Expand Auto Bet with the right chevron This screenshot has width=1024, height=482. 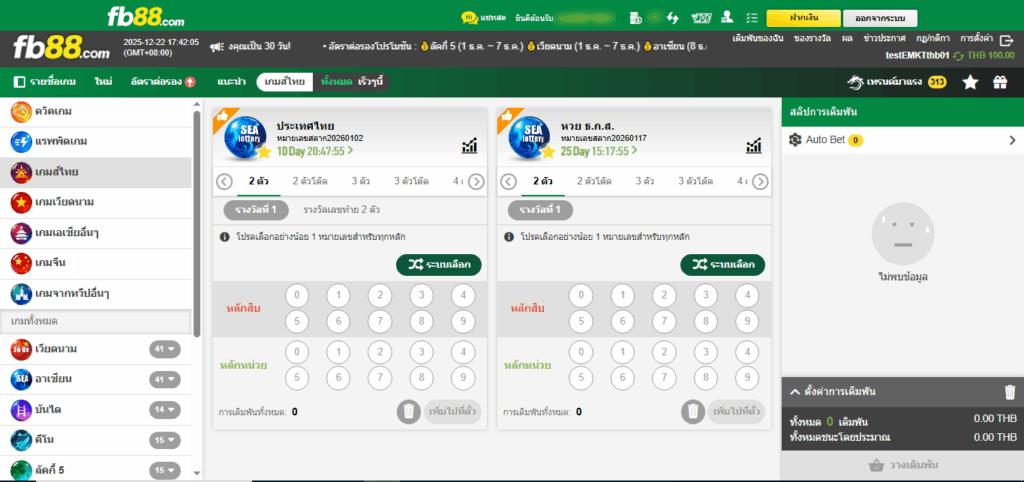[1012, 140]
